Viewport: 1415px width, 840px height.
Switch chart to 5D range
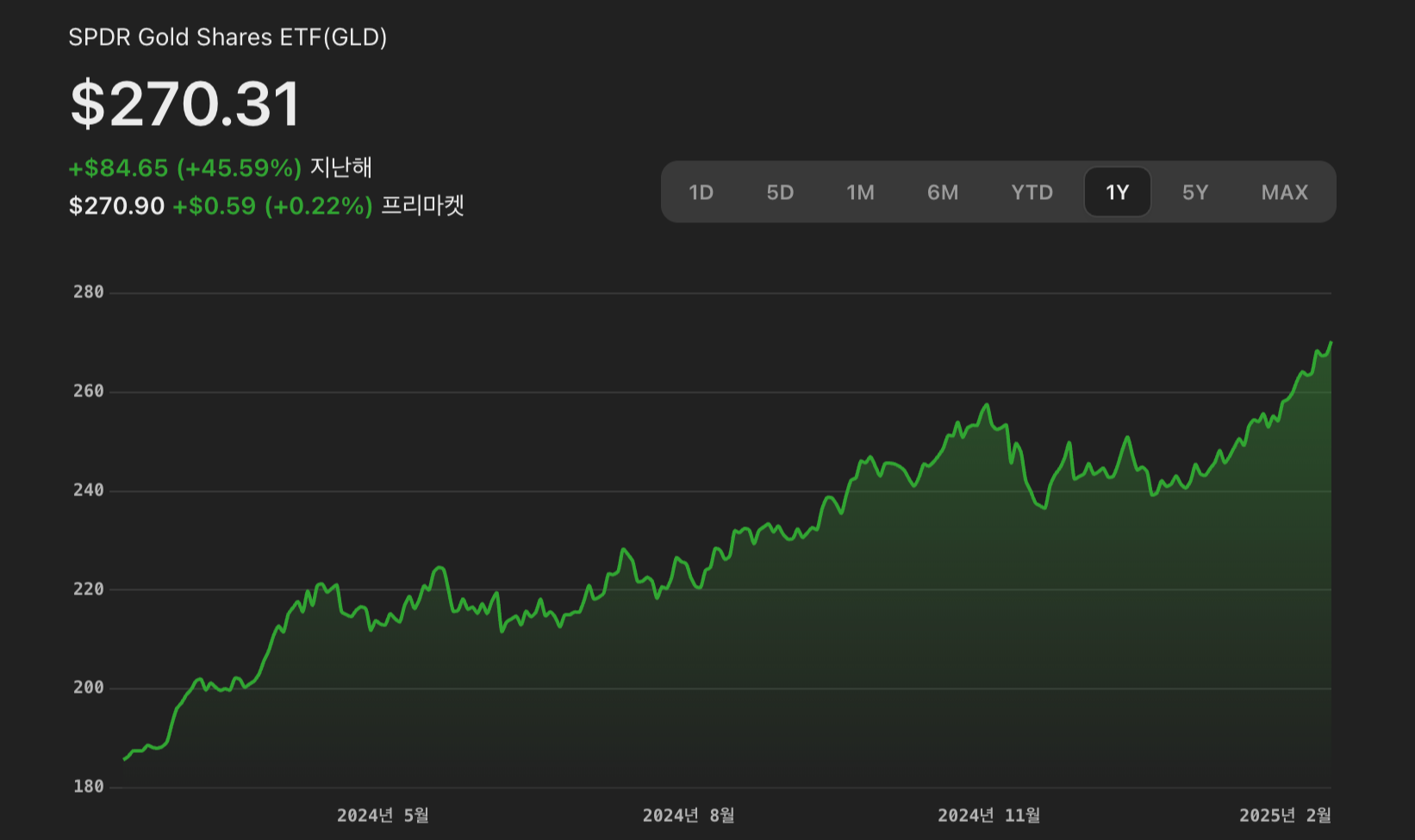(x=780, y=192)
